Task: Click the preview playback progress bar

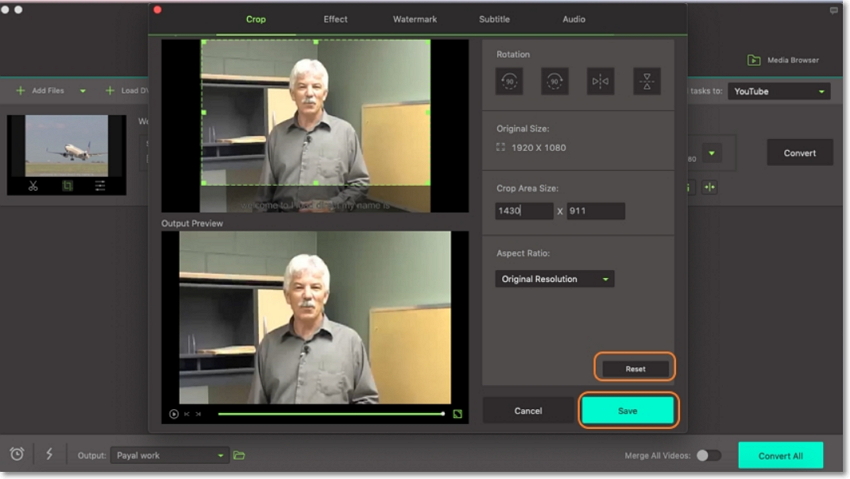Action: point(330,413)
